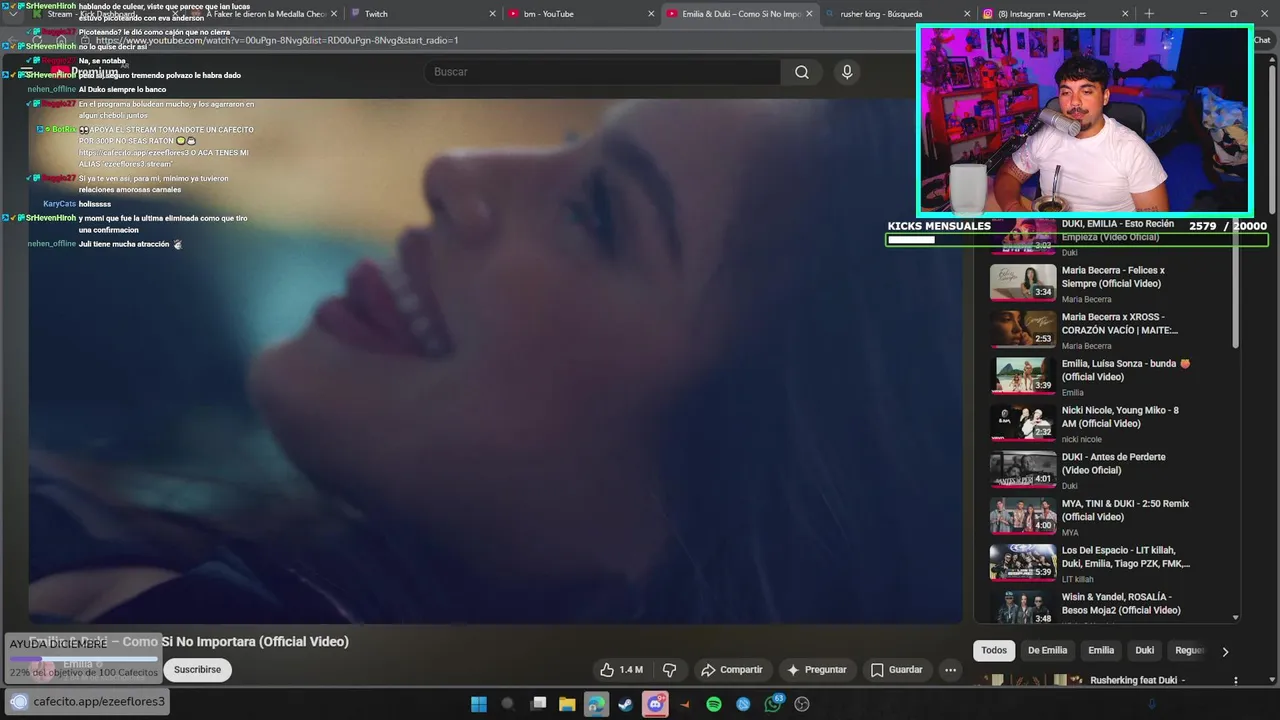This screenshot has height=720, width=1280.
Task: Open 'DUKI - Antes de Perderte' title link
Action: [1113, 463]
